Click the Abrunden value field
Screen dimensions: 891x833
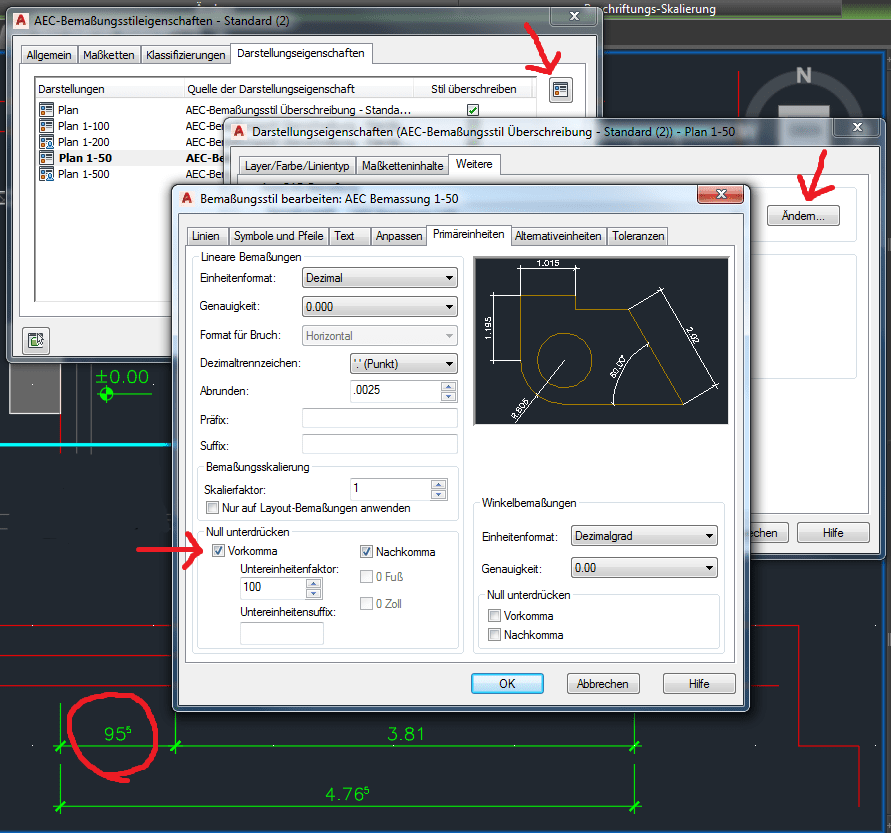pyautogui.click(x=395, y=390)
